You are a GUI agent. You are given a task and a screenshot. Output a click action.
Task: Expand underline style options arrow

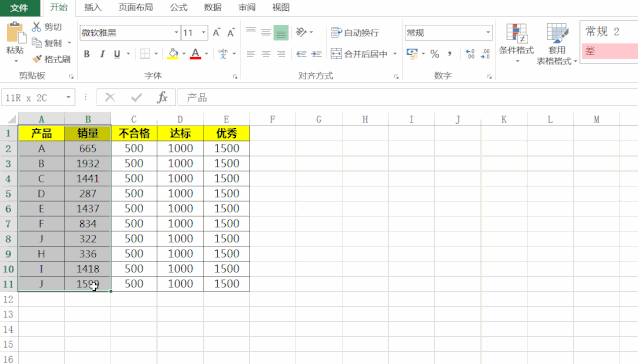tap(128, 54)
